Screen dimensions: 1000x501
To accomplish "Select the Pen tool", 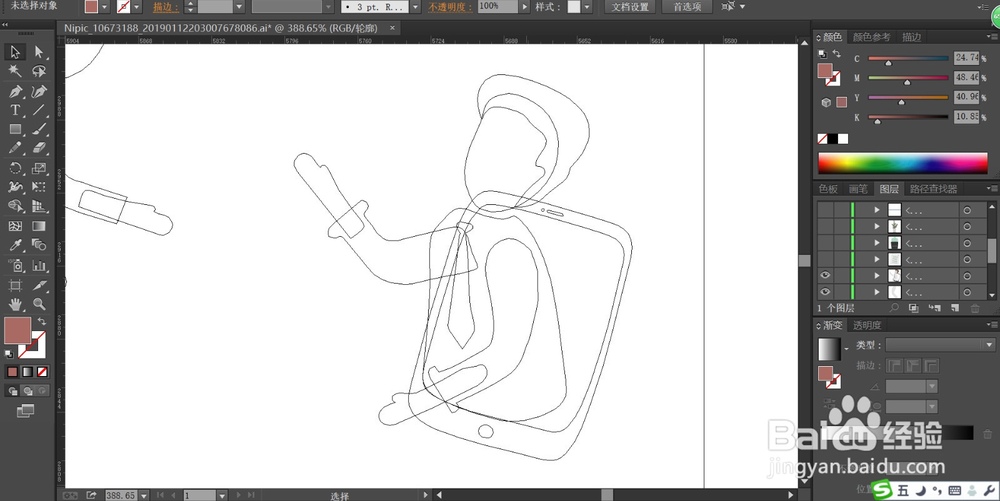I will [x=15, y=91].
